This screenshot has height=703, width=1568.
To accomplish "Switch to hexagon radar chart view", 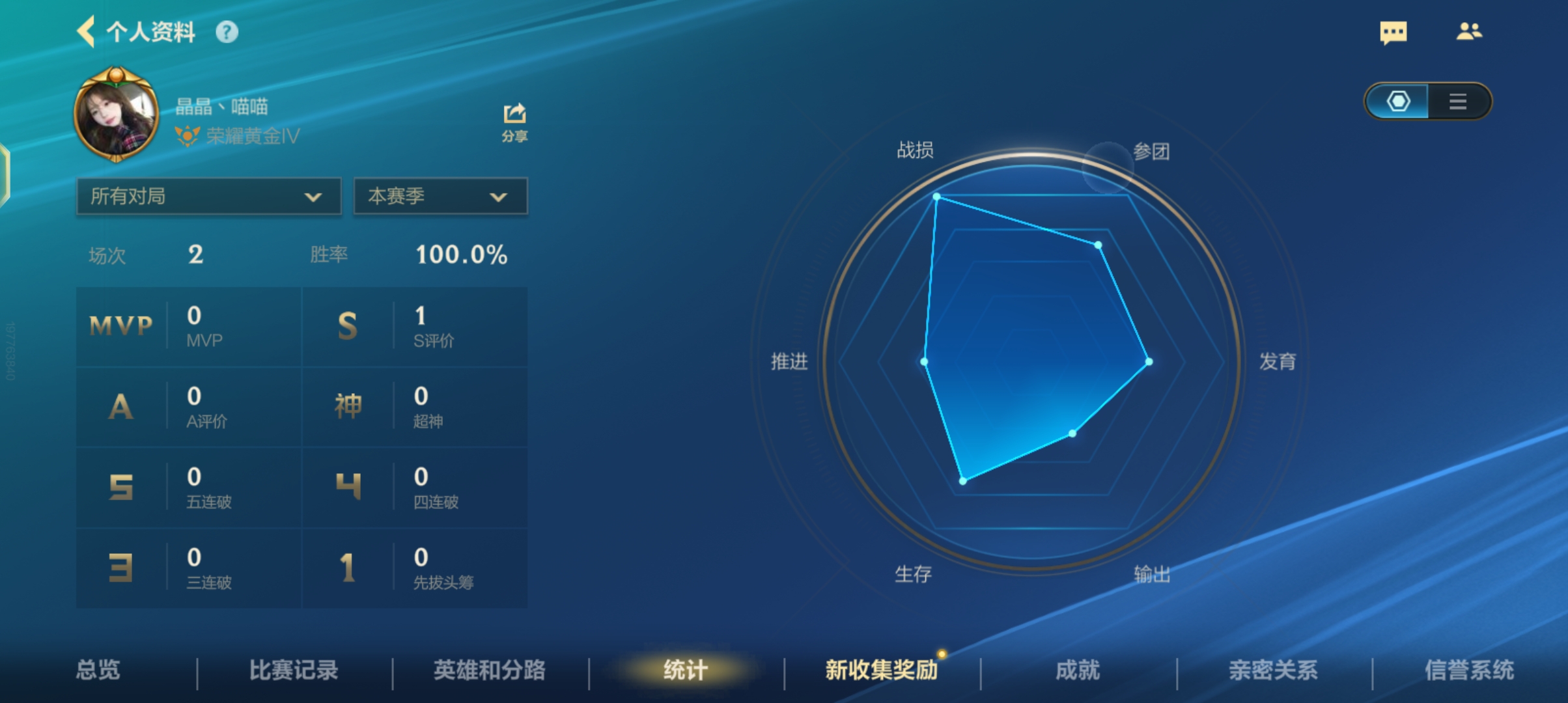I will (1397, 101).
